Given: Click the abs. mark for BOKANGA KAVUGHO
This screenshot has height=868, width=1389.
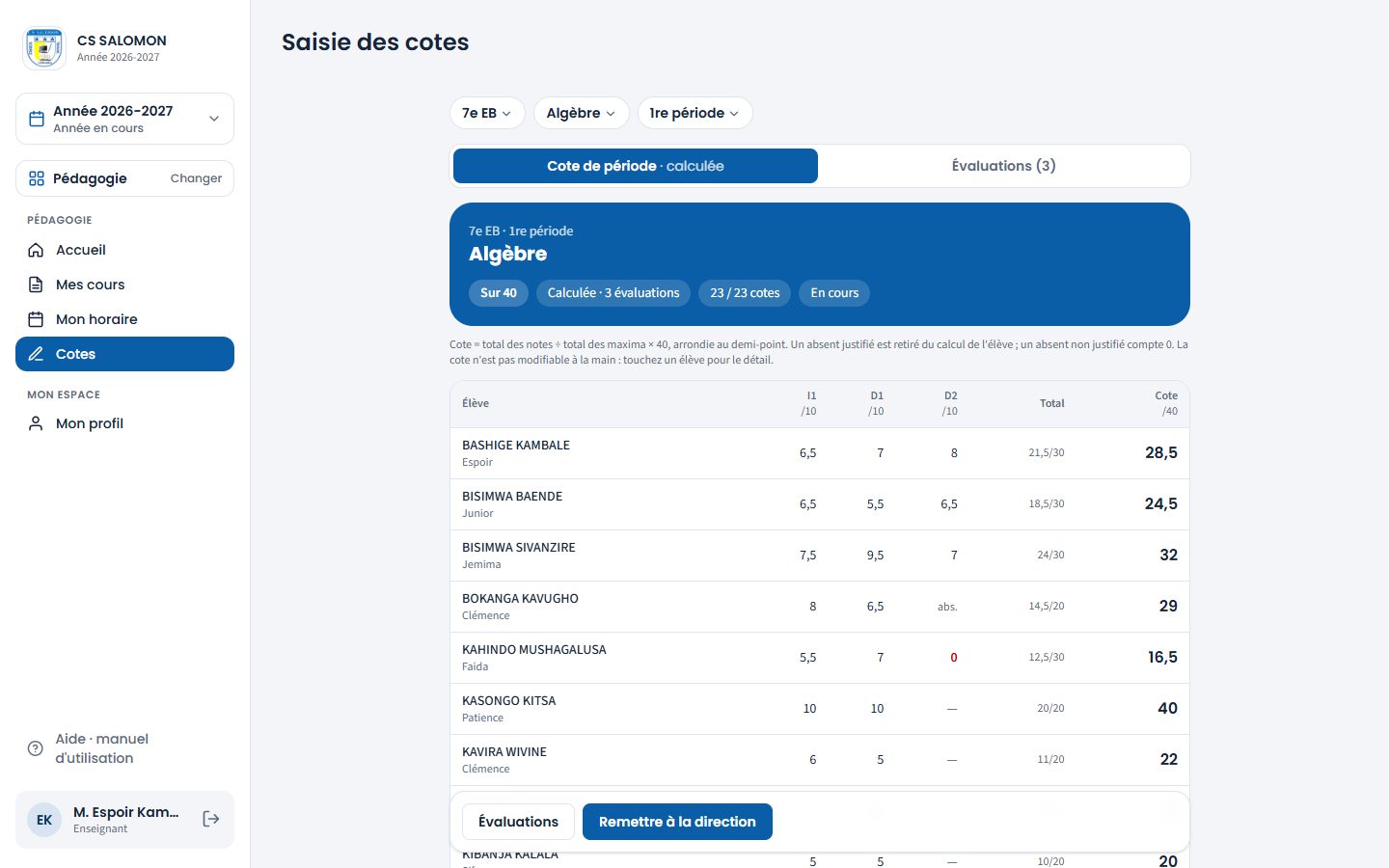Looking at the screenshot, I should pos(947,607).
